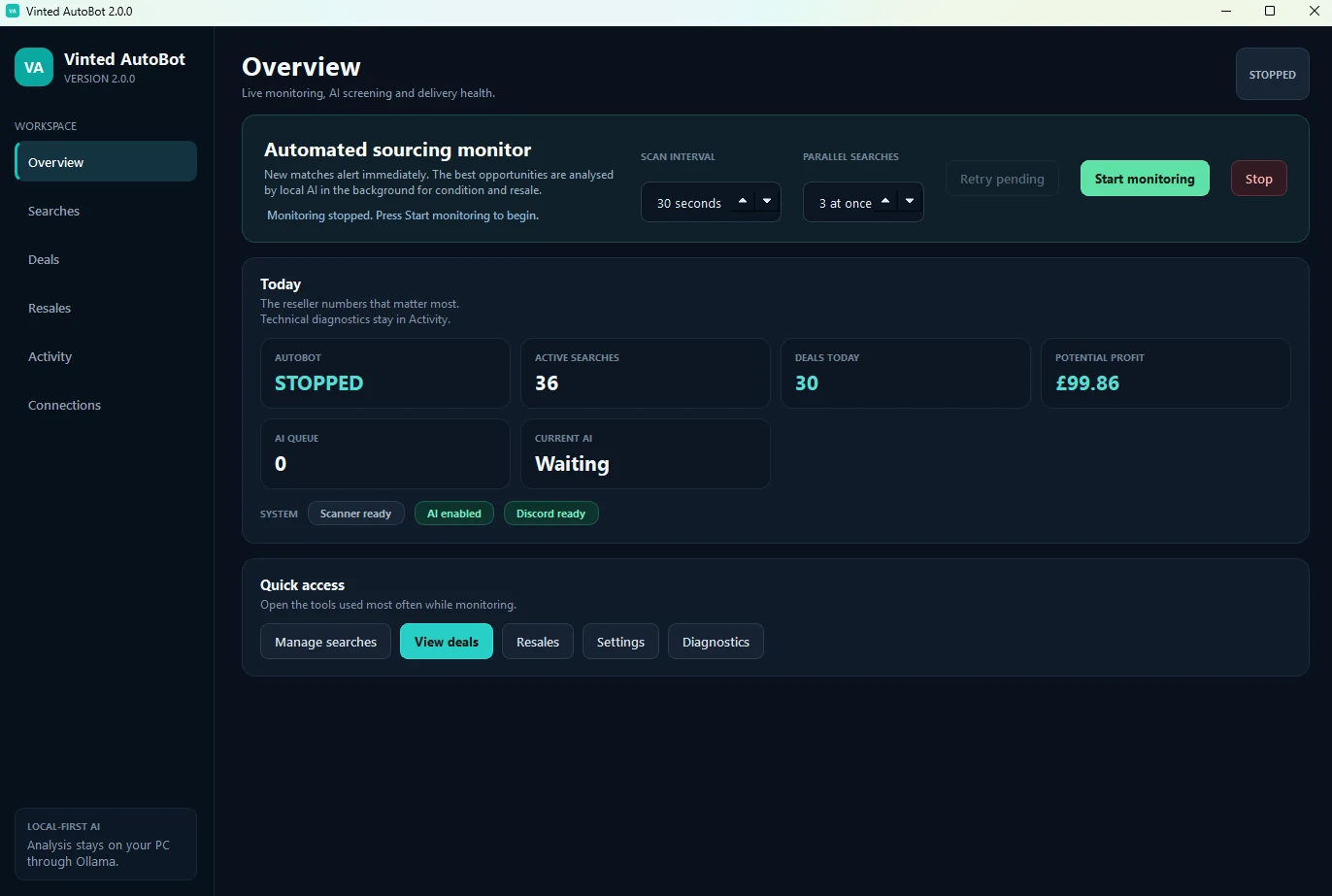
Task: Click the Current AI Waiting value
Action: click(x=572, y=464)
